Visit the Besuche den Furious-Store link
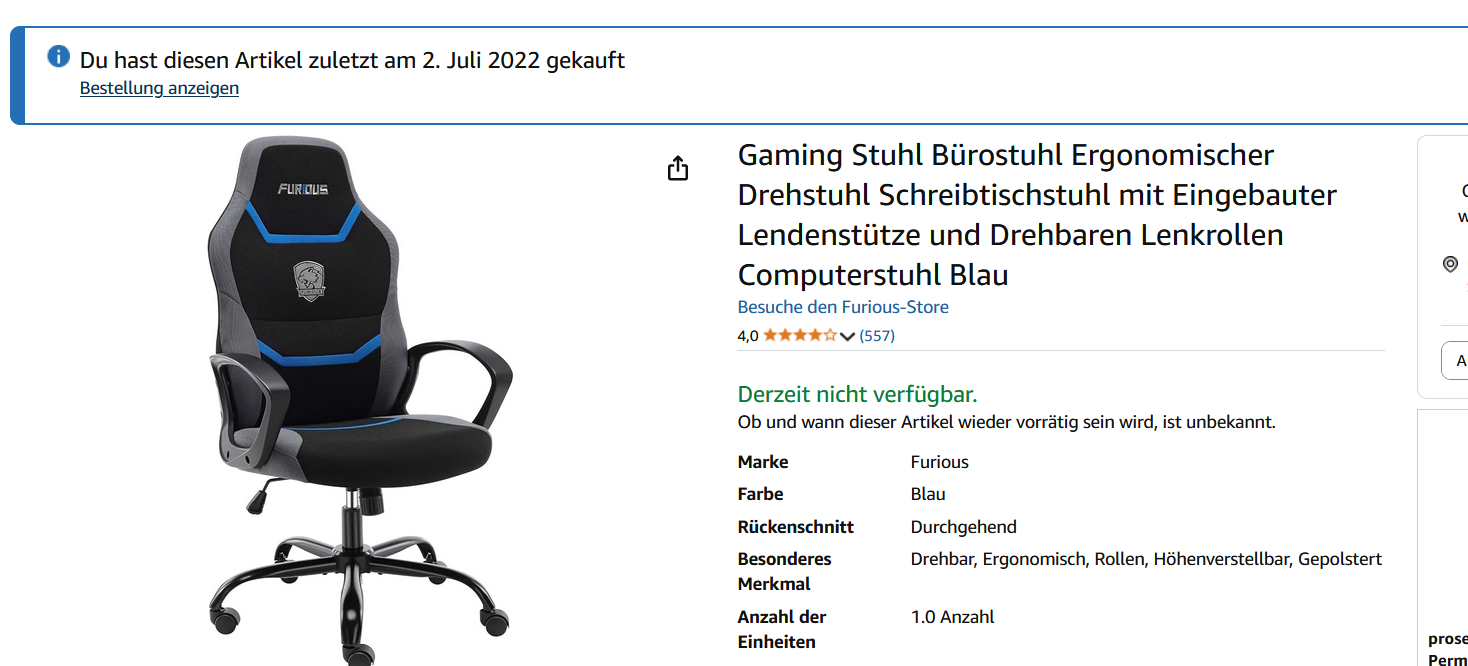Screen dimensions: 1468x666 [x=843, y=307]
